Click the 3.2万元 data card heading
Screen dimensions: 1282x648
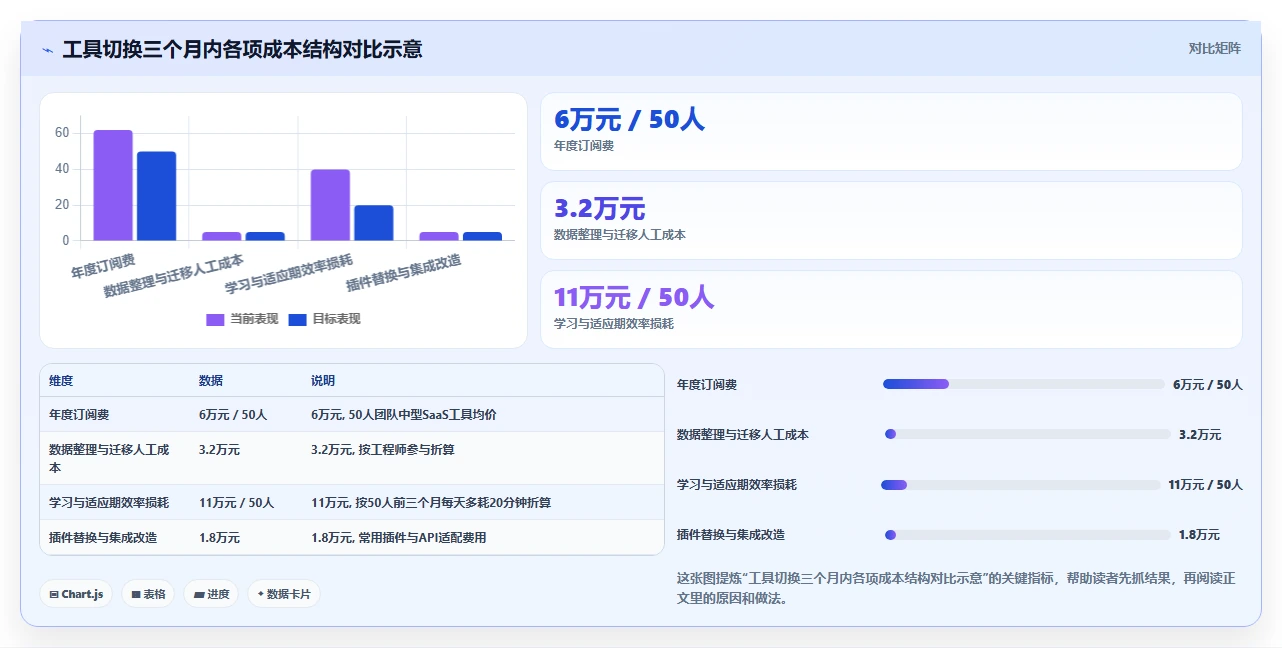pos(600,209)
